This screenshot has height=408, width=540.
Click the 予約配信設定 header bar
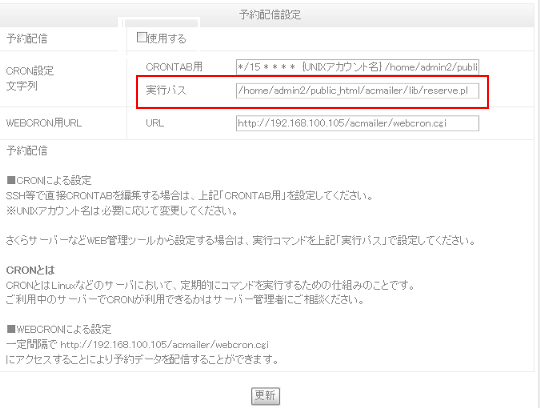(x=267, y=15)
